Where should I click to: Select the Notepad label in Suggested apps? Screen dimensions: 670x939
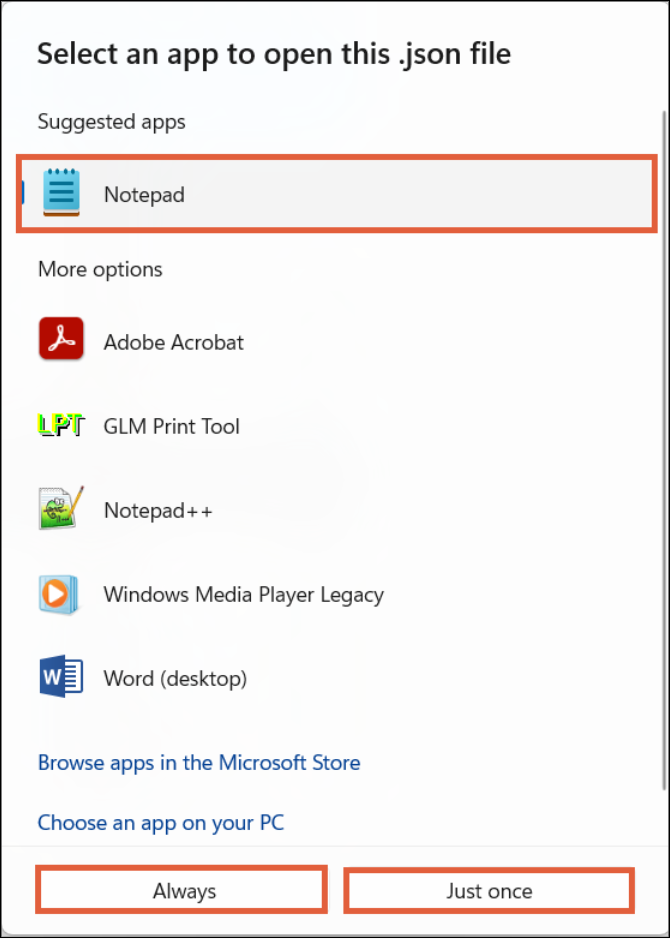(x=144, y=194)
